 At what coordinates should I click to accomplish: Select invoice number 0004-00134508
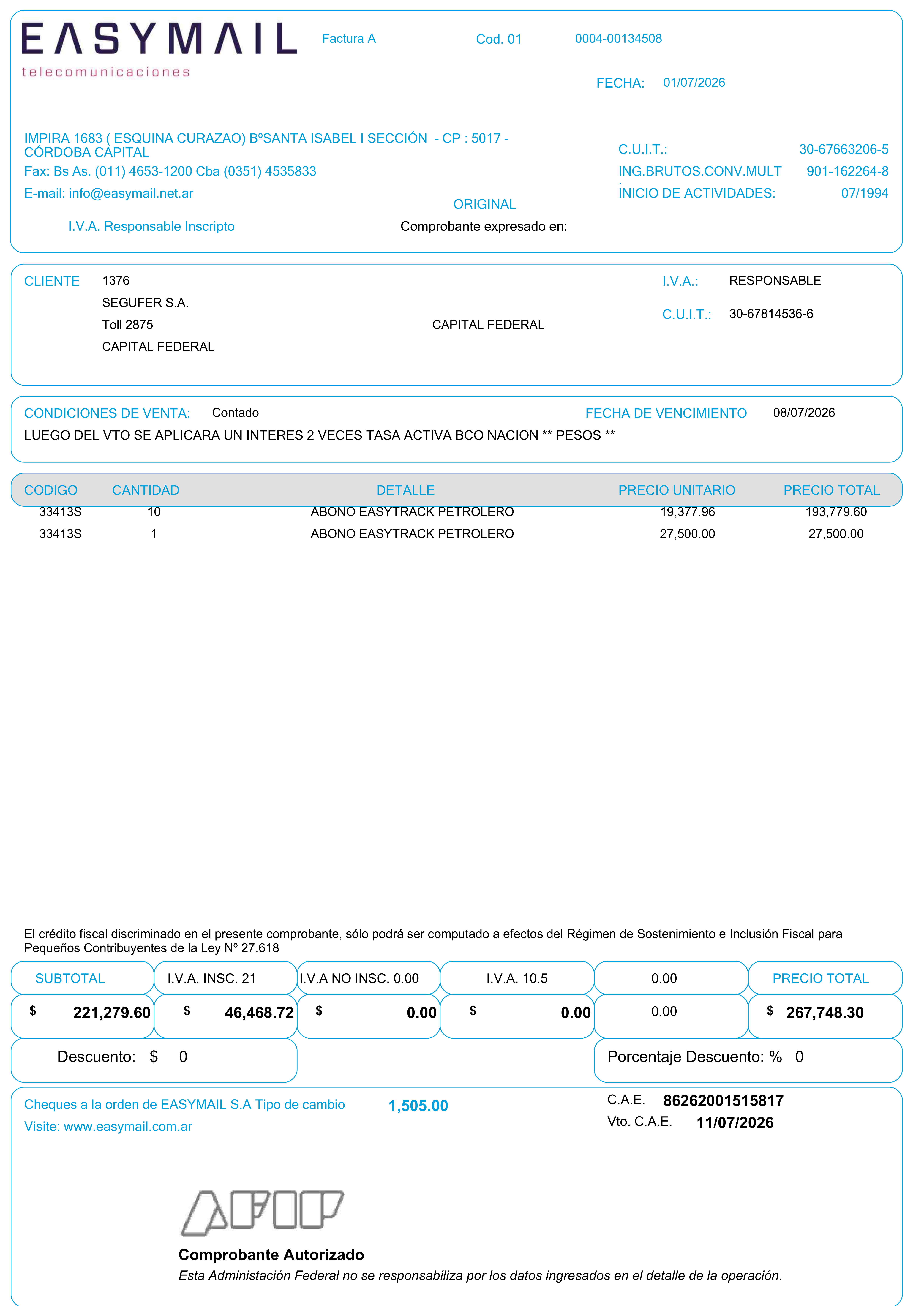click(618, 39)
